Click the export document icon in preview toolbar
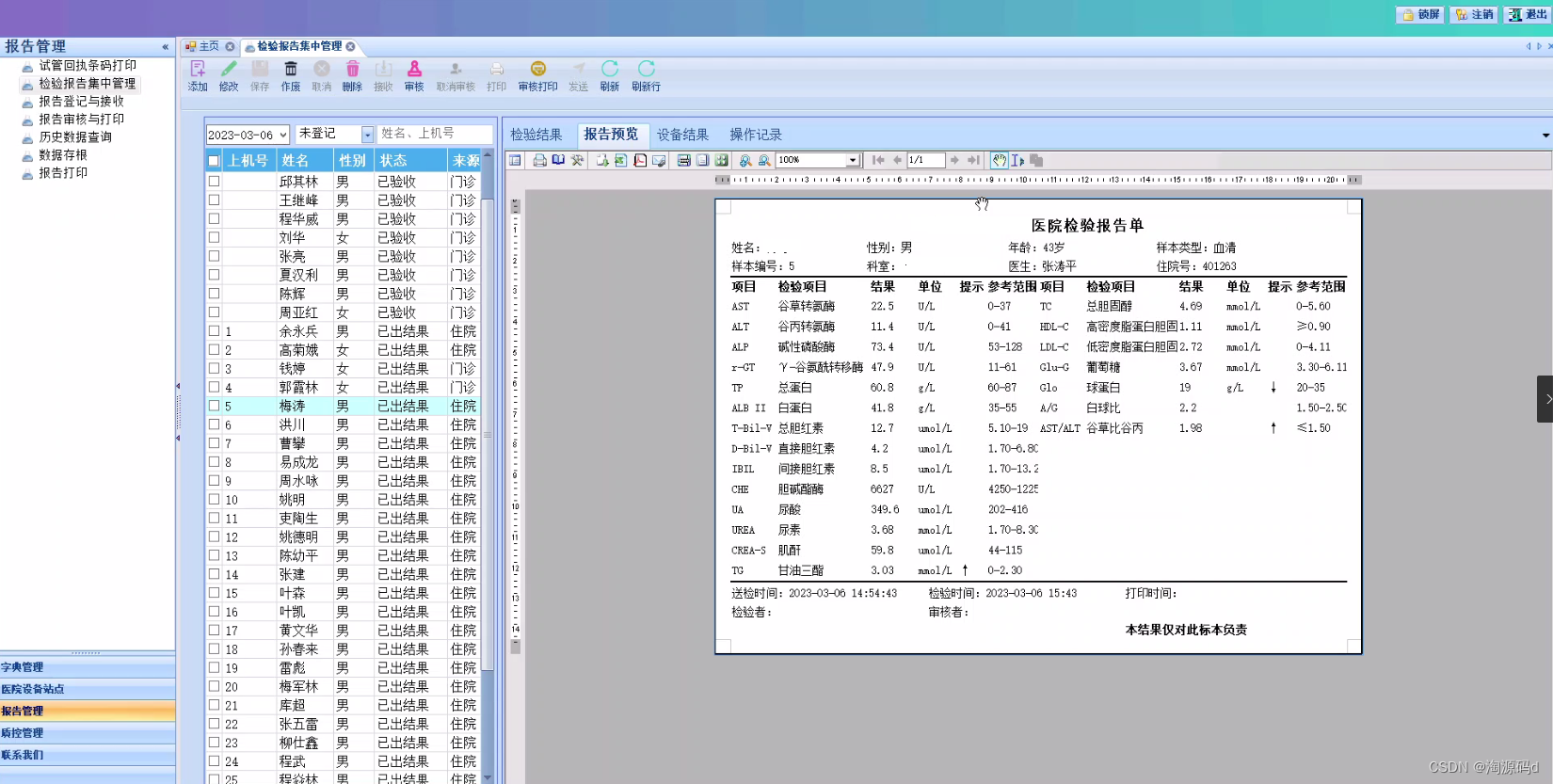Image resolution: width=1553 pixels, height=784 pixels. (602, 161)
